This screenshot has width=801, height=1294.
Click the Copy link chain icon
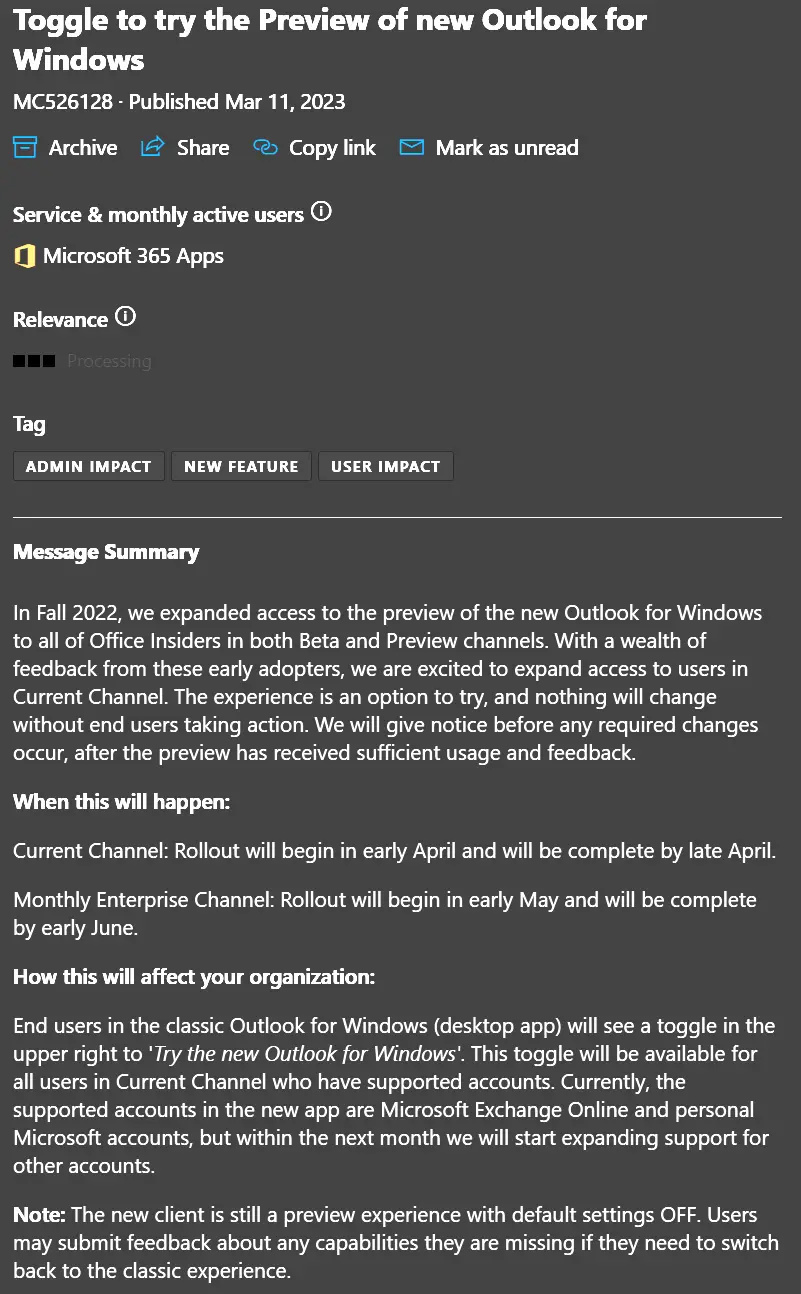click(x=264, y=147)
